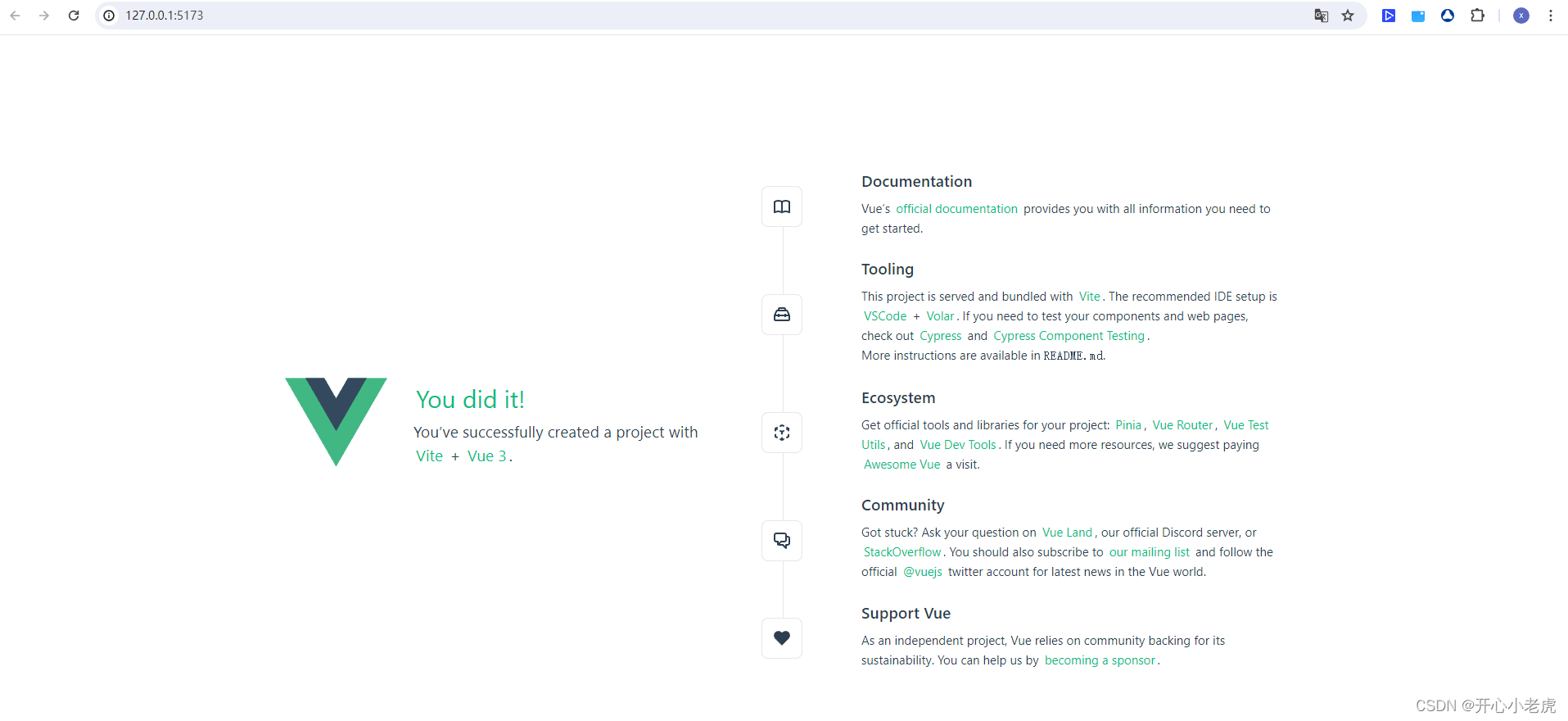Open the Awesome Vue link

pos(902,465)
